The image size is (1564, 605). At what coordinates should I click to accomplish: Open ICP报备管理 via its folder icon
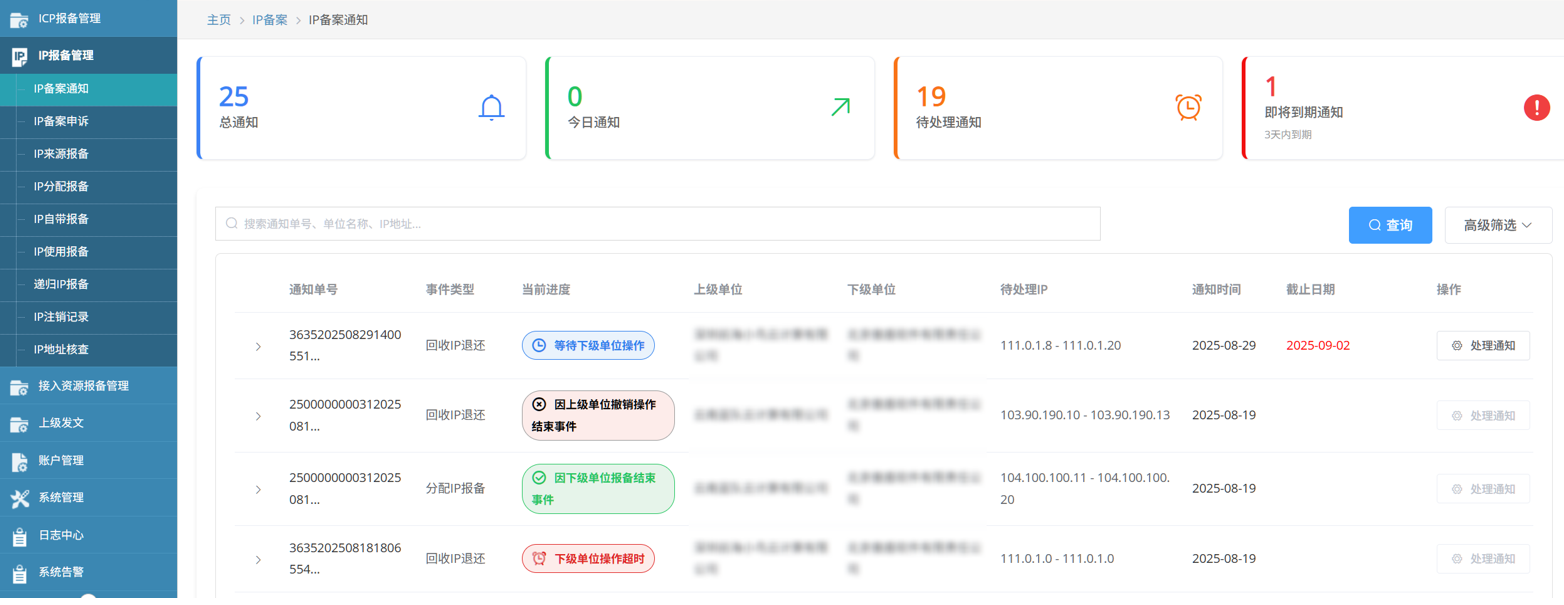coord(19,19)
